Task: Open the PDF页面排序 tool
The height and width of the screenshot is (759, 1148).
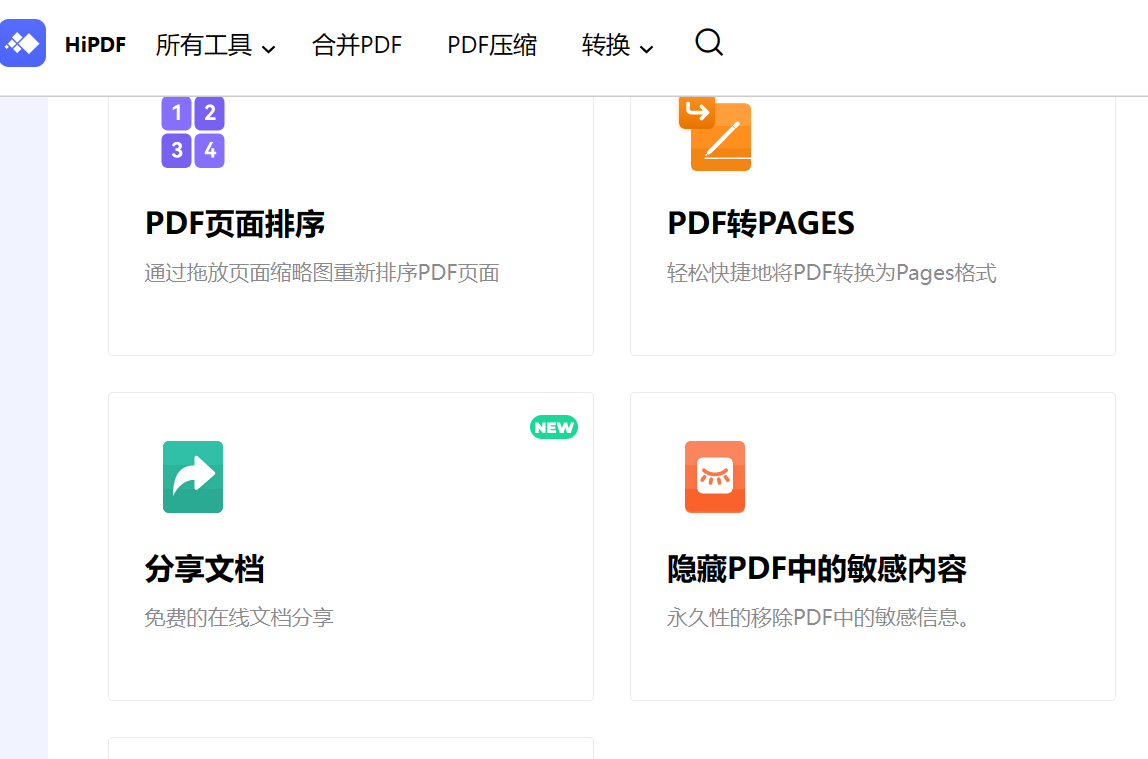Action: 235,223
